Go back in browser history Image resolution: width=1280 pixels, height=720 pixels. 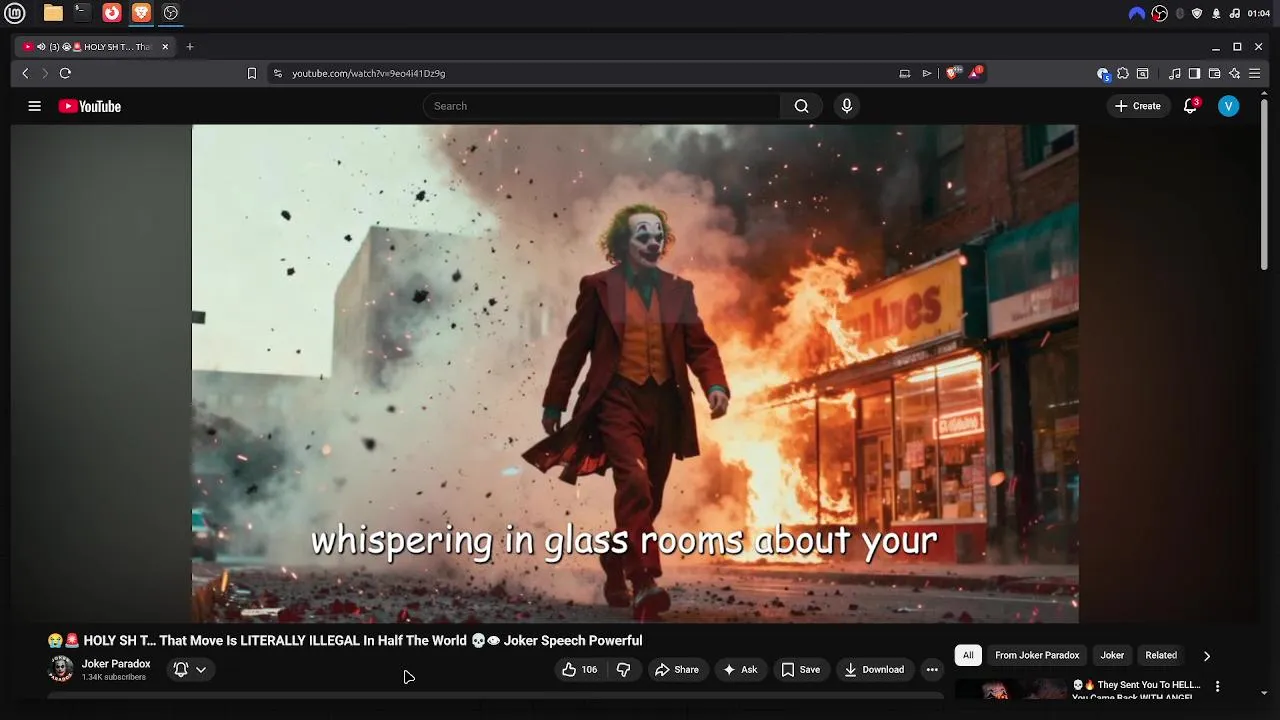click(25, 73)
